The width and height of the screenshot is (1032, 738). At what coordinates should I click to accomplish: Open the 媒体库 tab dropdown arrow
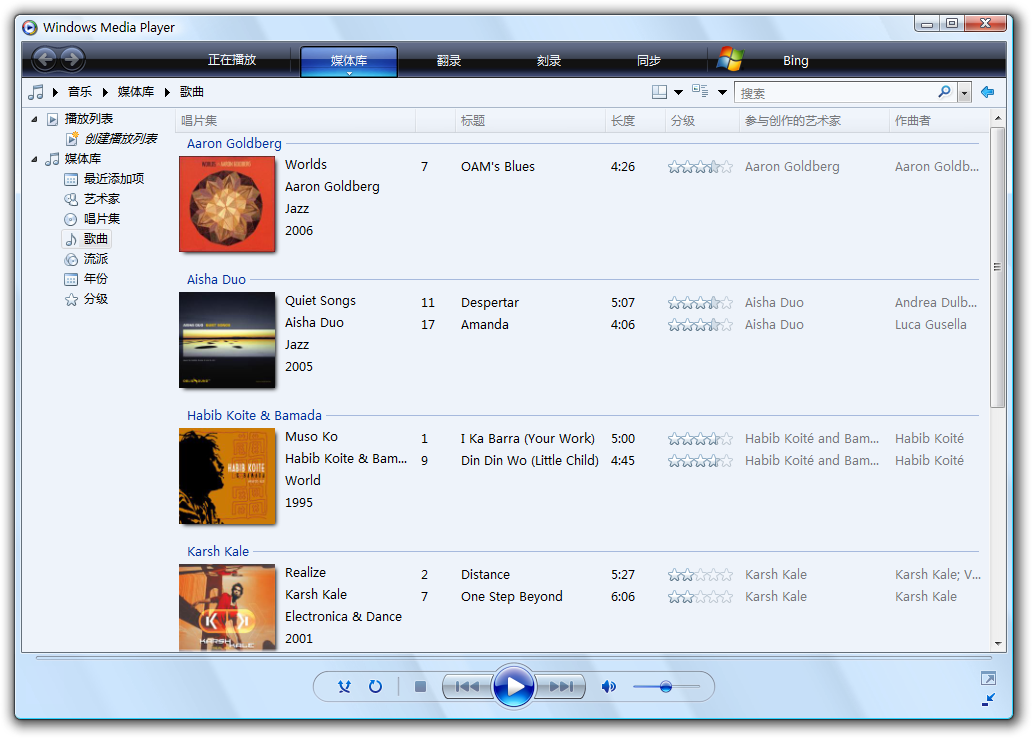(349, 73)
